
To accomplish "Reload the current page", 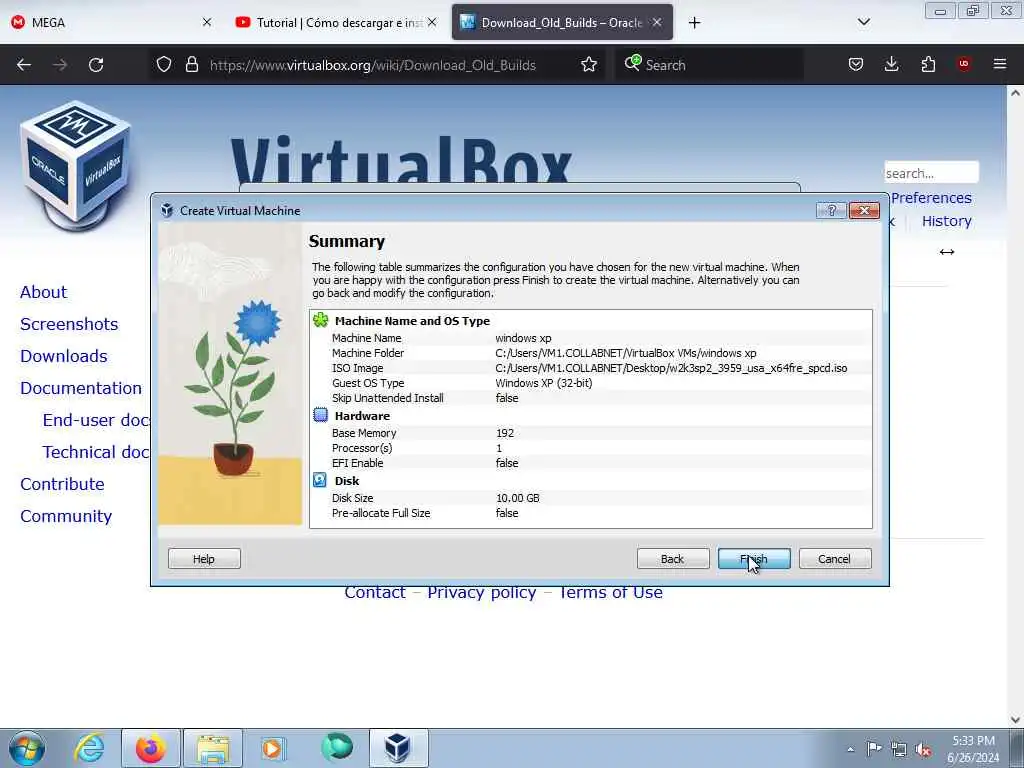I will pos(96,65).
